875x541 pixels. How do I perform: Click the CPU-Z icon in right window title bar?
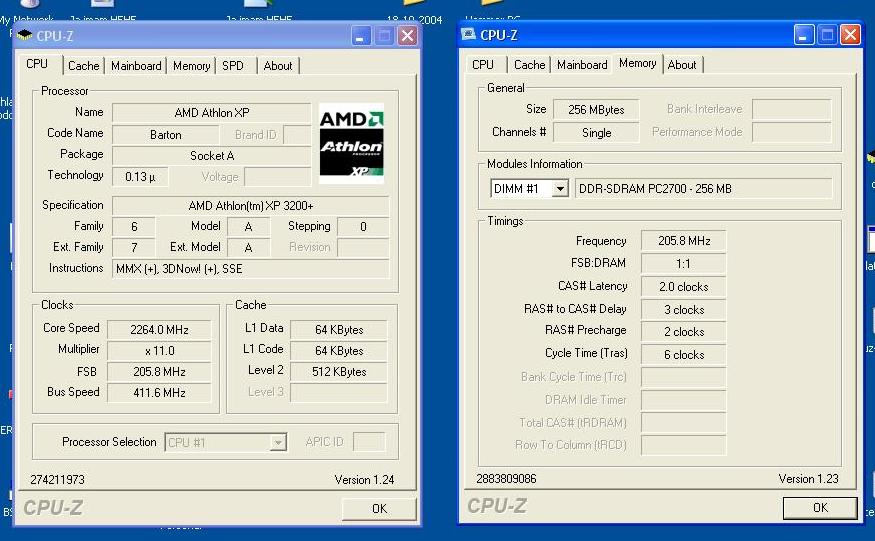point(468,35)
